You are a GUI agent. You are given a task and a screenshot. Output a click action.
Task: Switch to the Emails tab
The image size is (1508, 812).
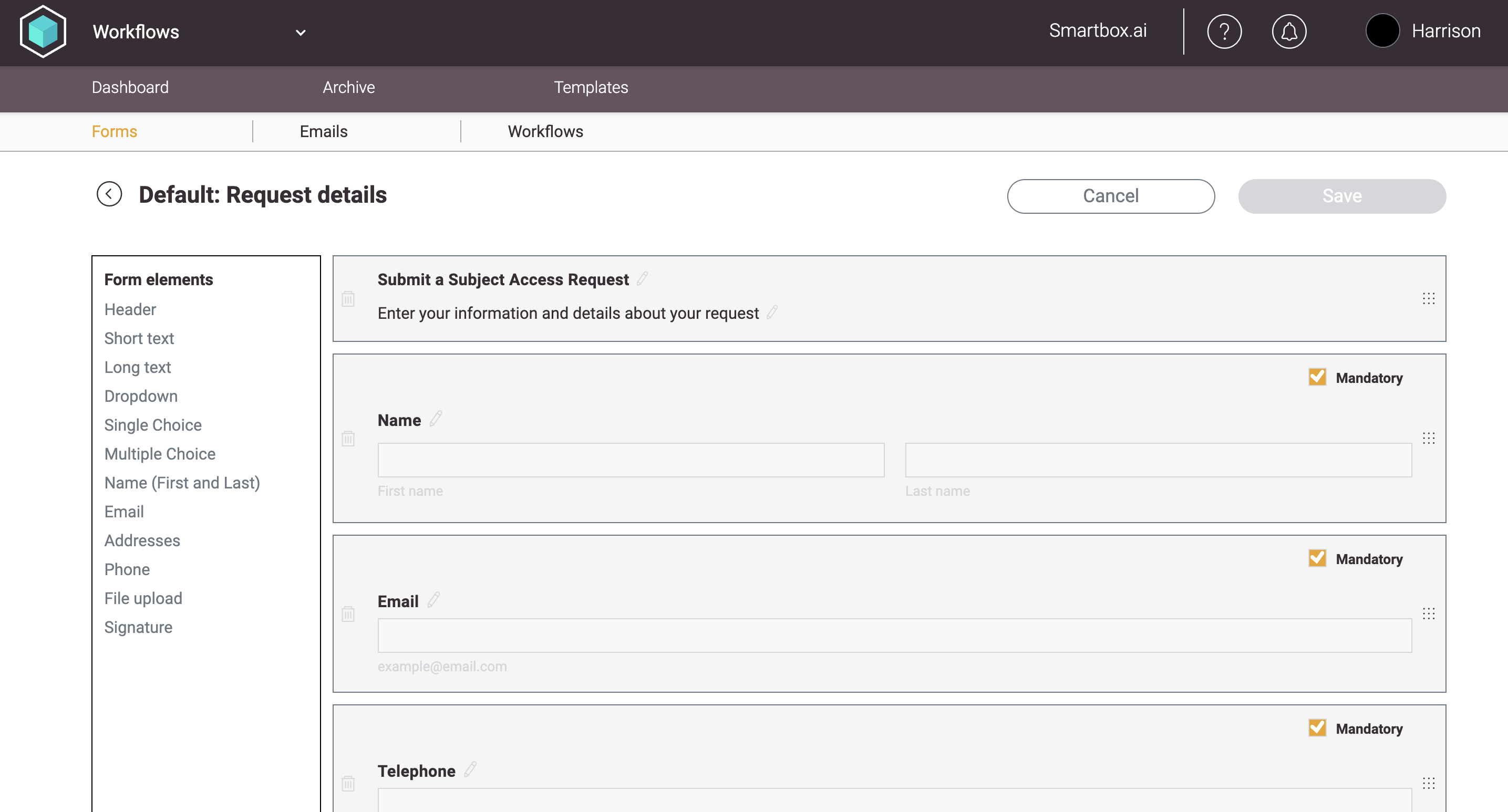(x=323, y=131)
